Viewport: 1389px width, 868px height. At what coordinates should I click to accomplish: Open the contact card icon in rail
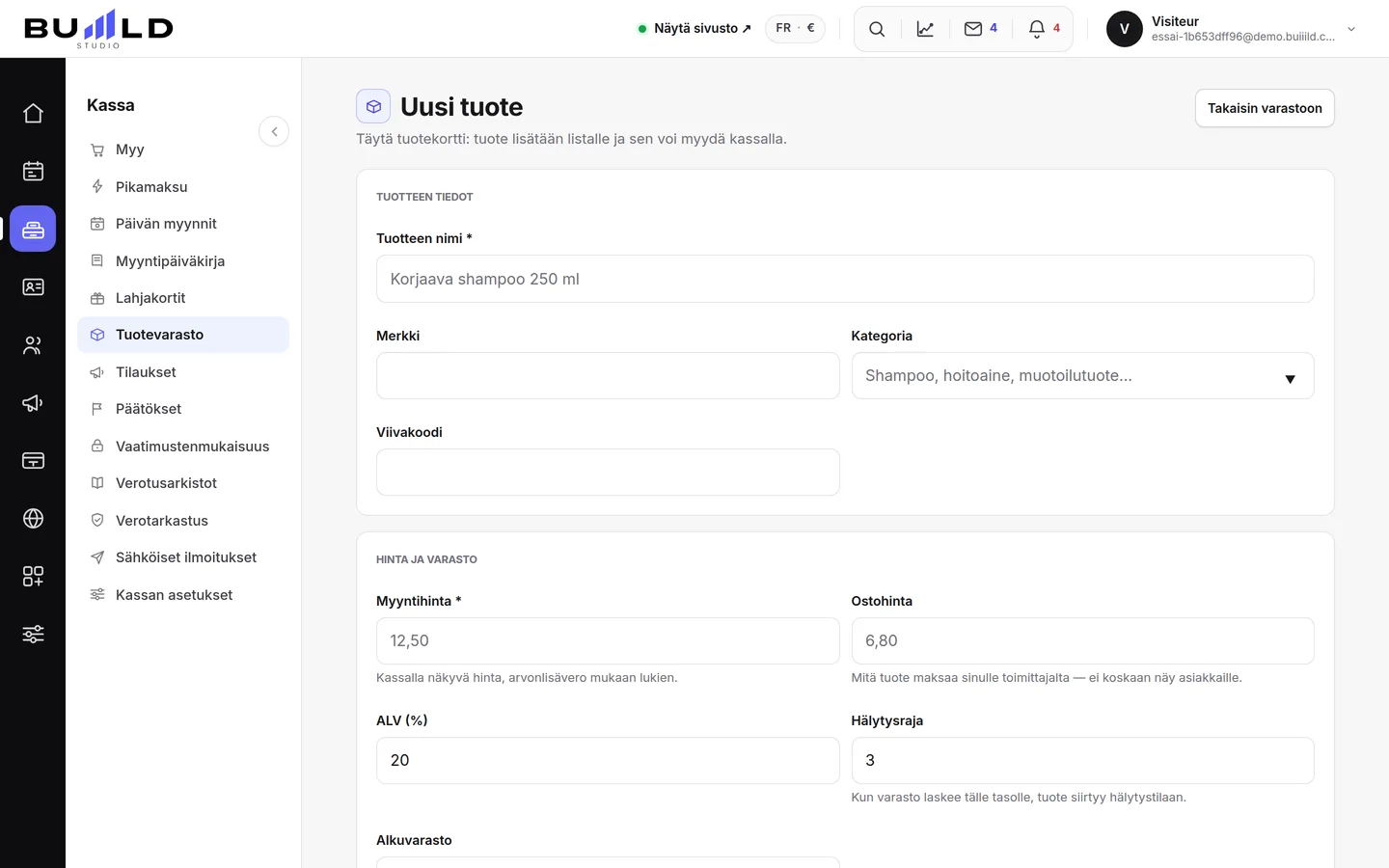coord(33,287)
